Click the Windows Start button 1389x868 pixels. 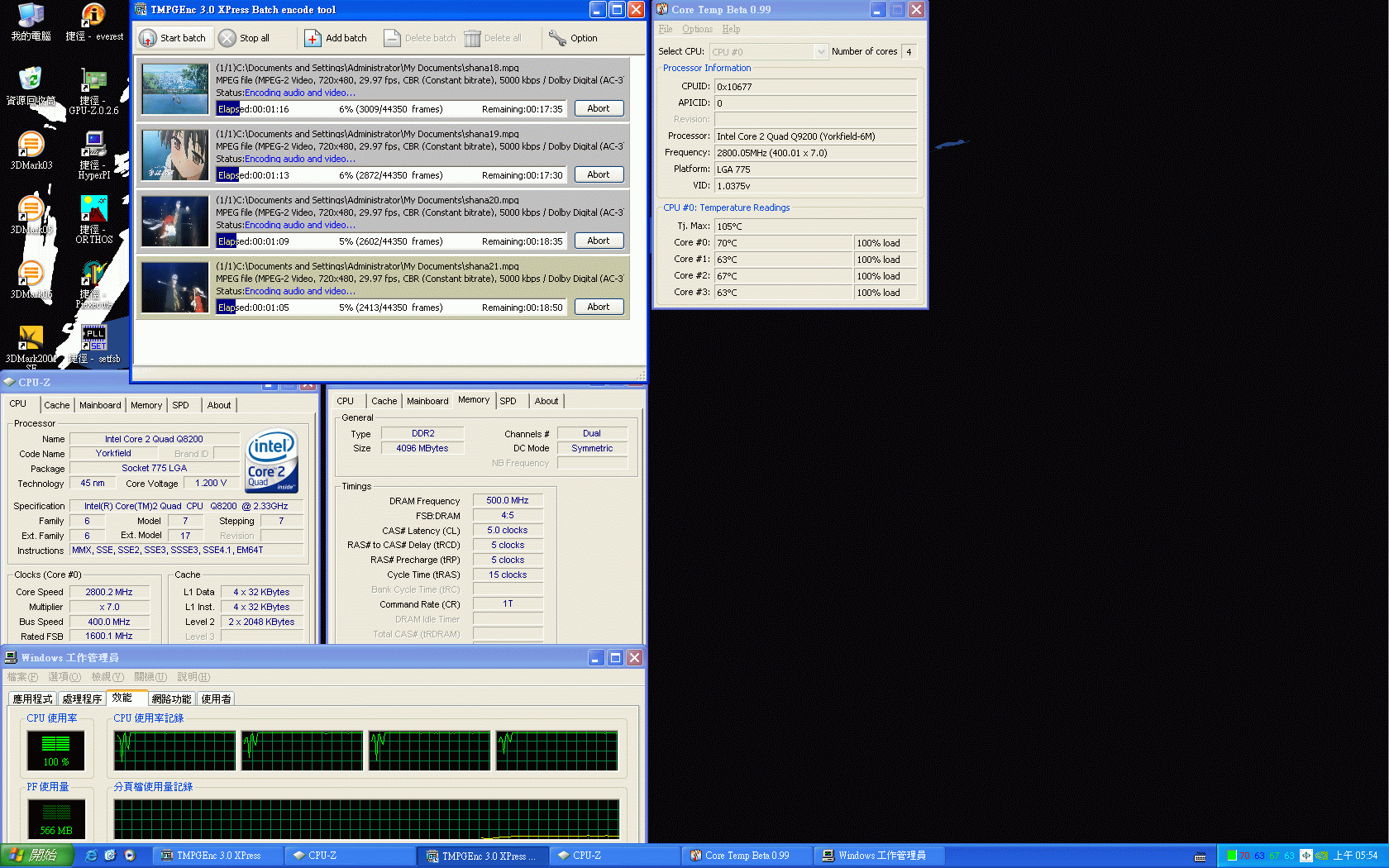37,856
